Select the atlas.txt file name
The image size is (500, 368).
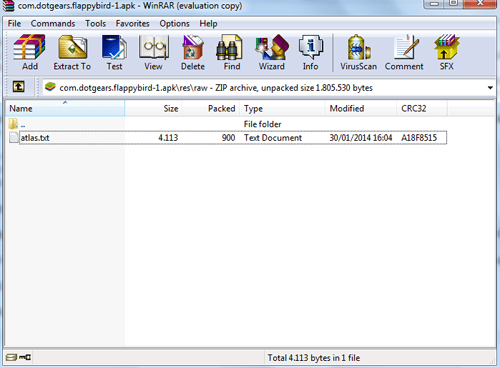coord(35,138)
